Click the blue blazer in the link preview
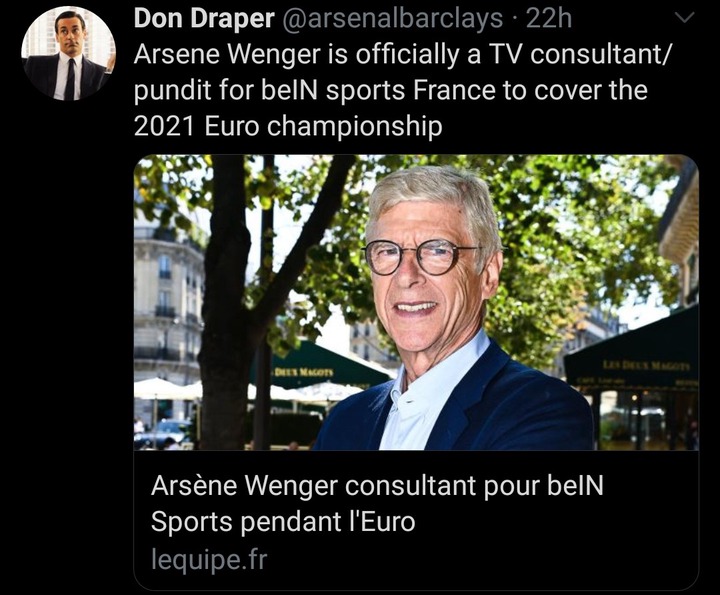This screenshot has height=595, width=720. click(x=505, y=404)
